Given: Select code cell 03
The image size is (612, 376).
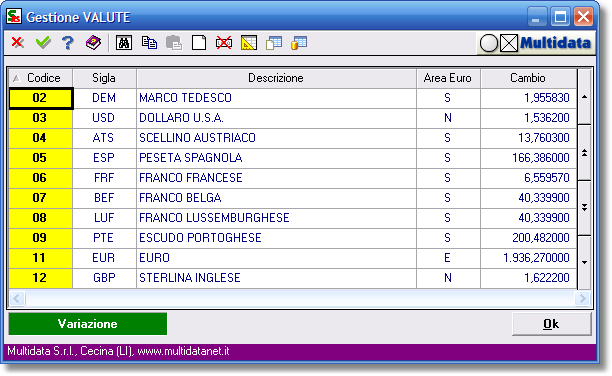Looking at the screenshot, I should coord(41,118).
